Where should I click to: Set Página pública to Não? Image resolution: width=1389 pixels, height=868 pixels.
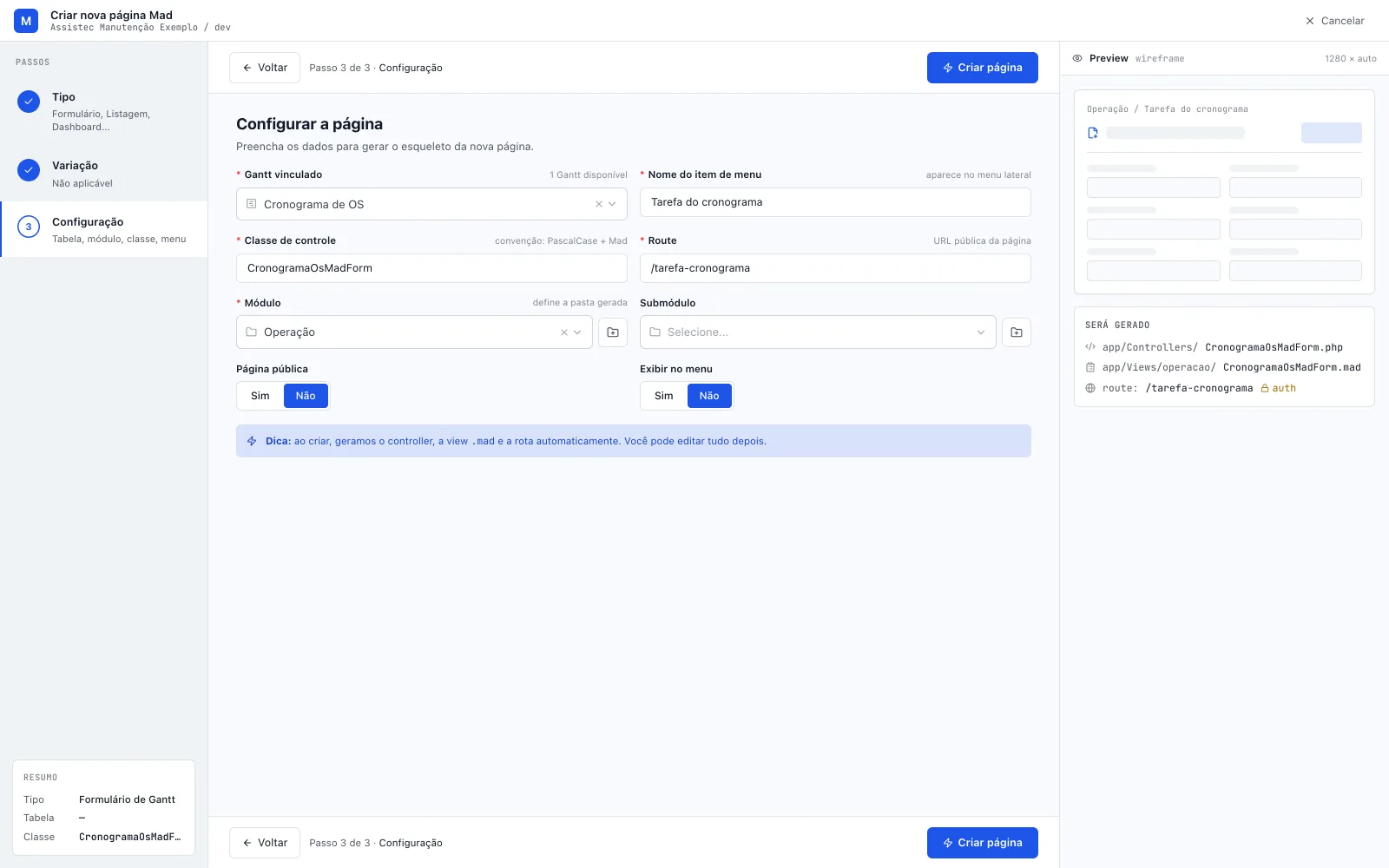tap(306, 396)
